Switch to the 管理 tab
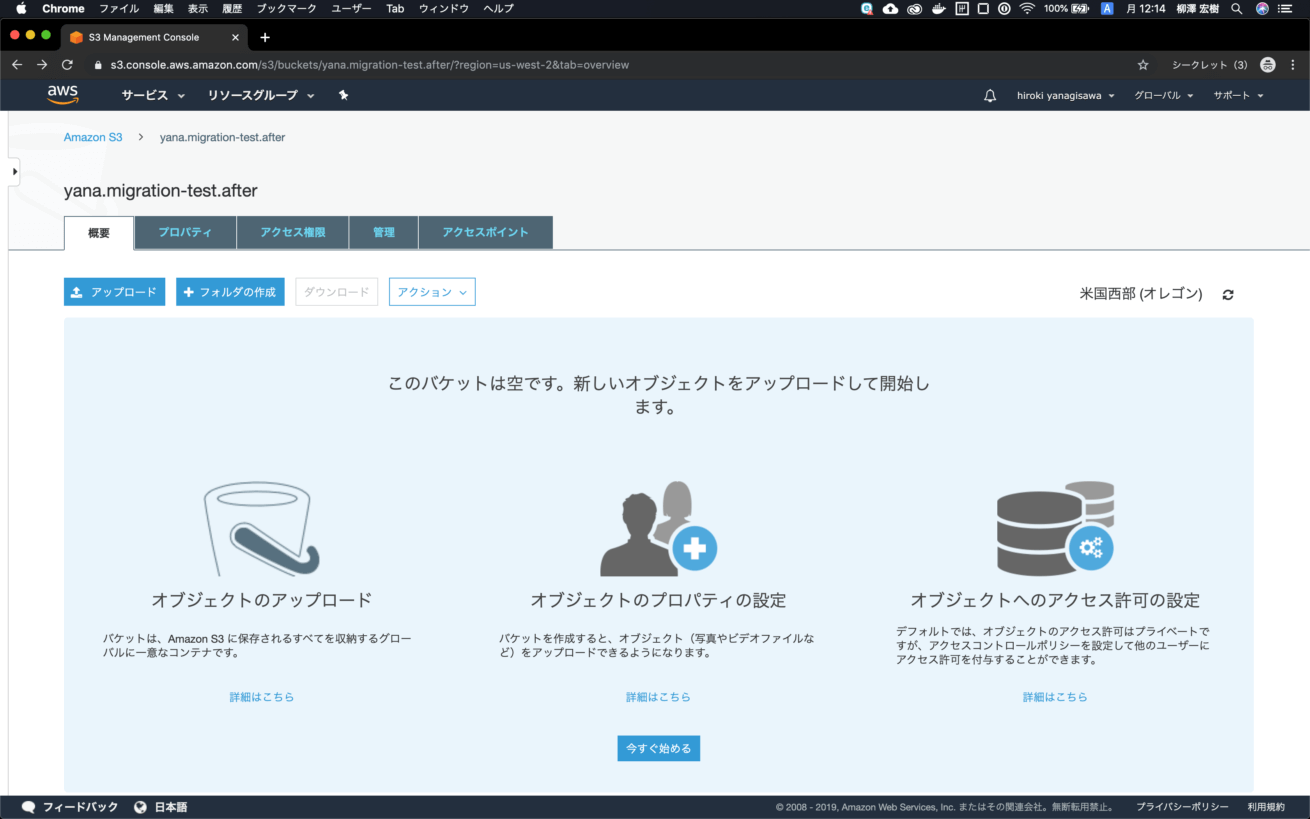This screenshot has height=819, width=1310. click(384, 233)
